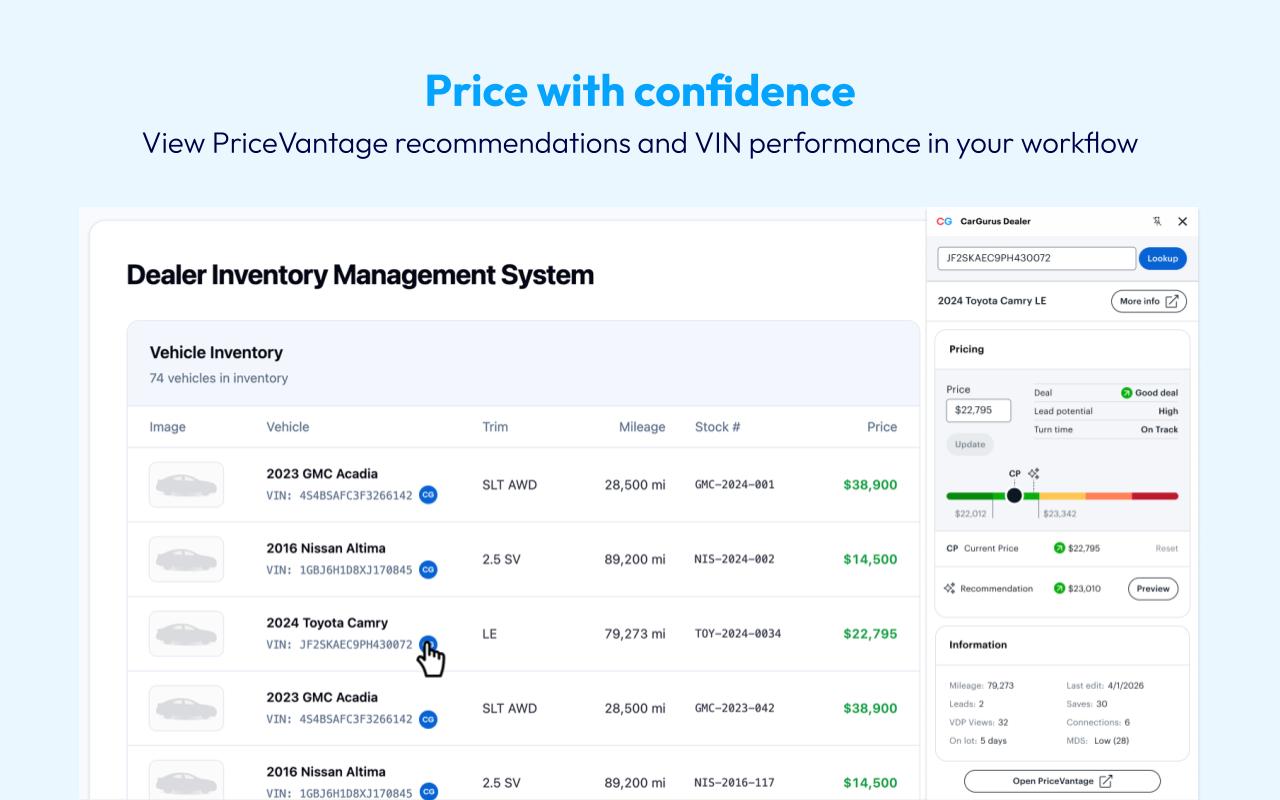Click the 79,273 mi mileage cell

635,634
